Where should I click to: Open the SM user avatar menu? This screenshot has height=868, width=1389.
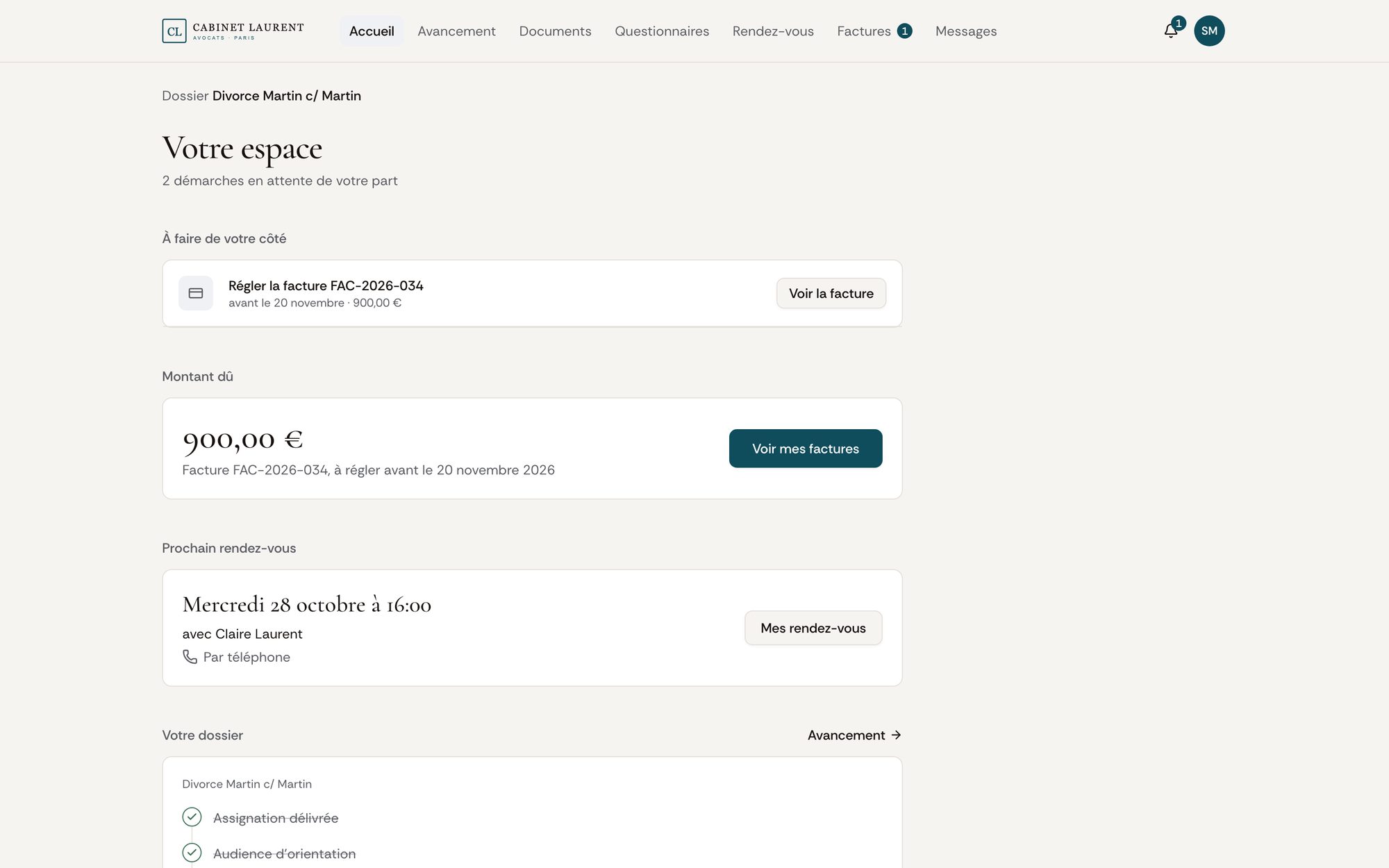pos(1209,31)
